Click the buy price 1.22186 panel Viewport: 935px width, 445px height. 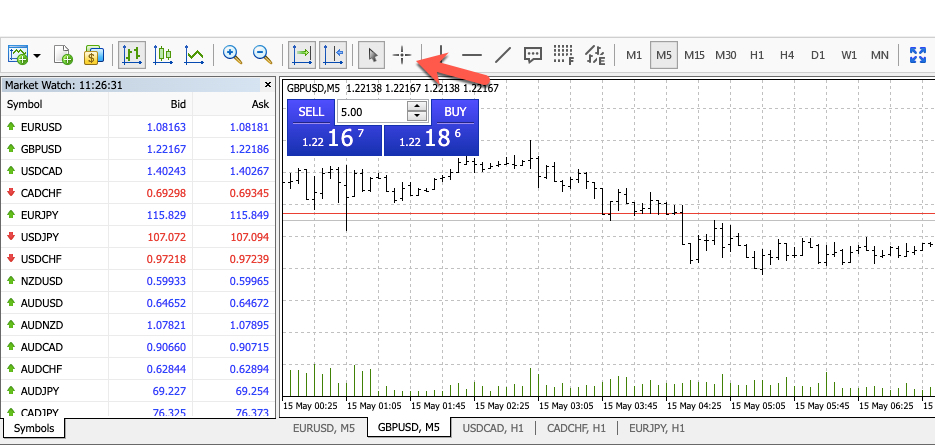point(431,140)
